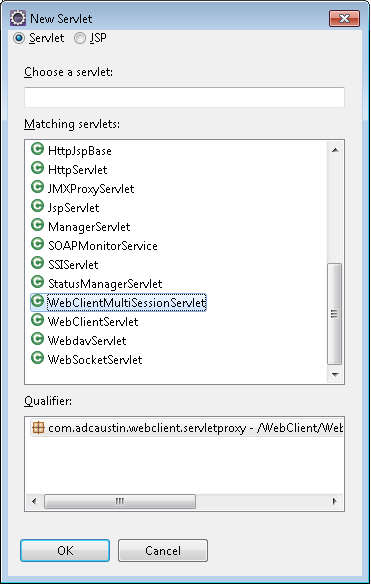Viewport: 371px width, 584px height.
Task: Select the Servlet radio button
Action: coord(19,38)
